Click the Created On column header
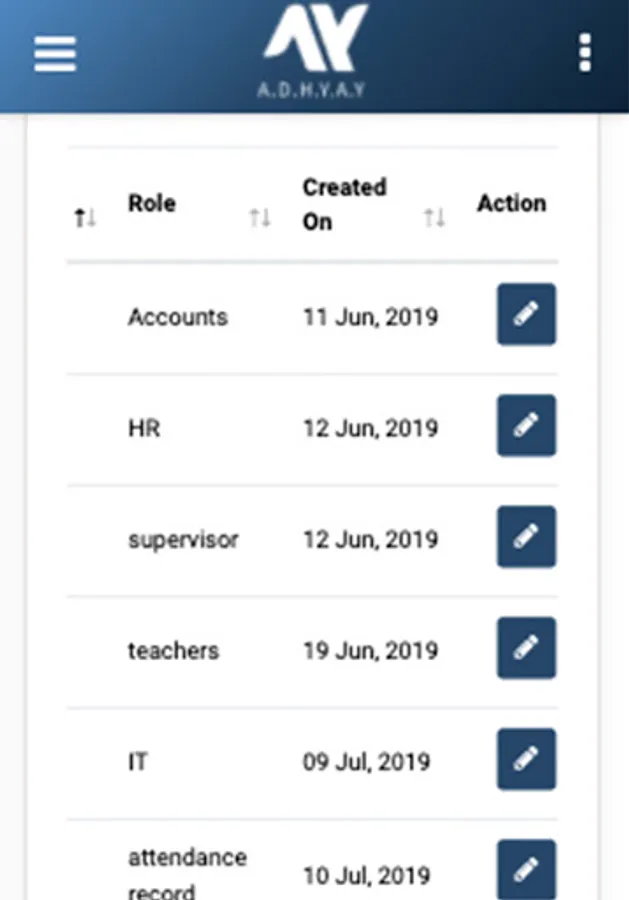Screen dimensions: 629x900 coord(344,203)
